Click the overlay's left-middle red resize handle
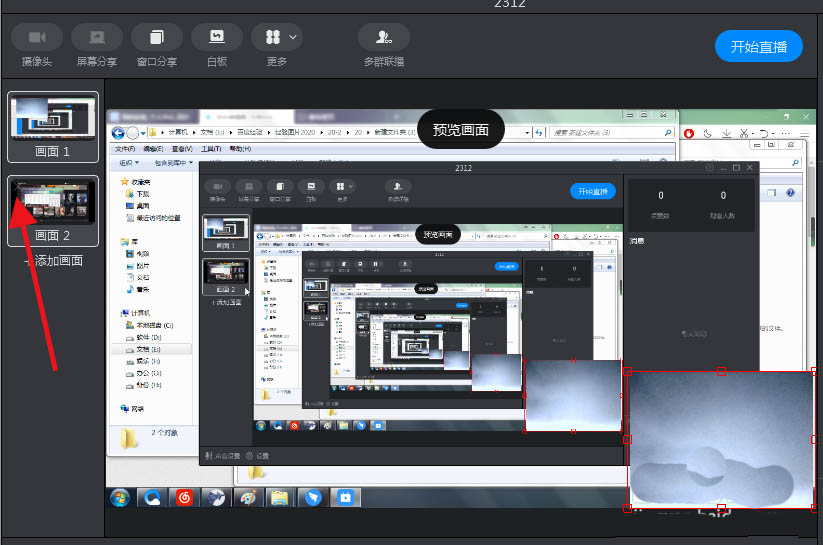 pyautogui.click(x=627, y=439)
